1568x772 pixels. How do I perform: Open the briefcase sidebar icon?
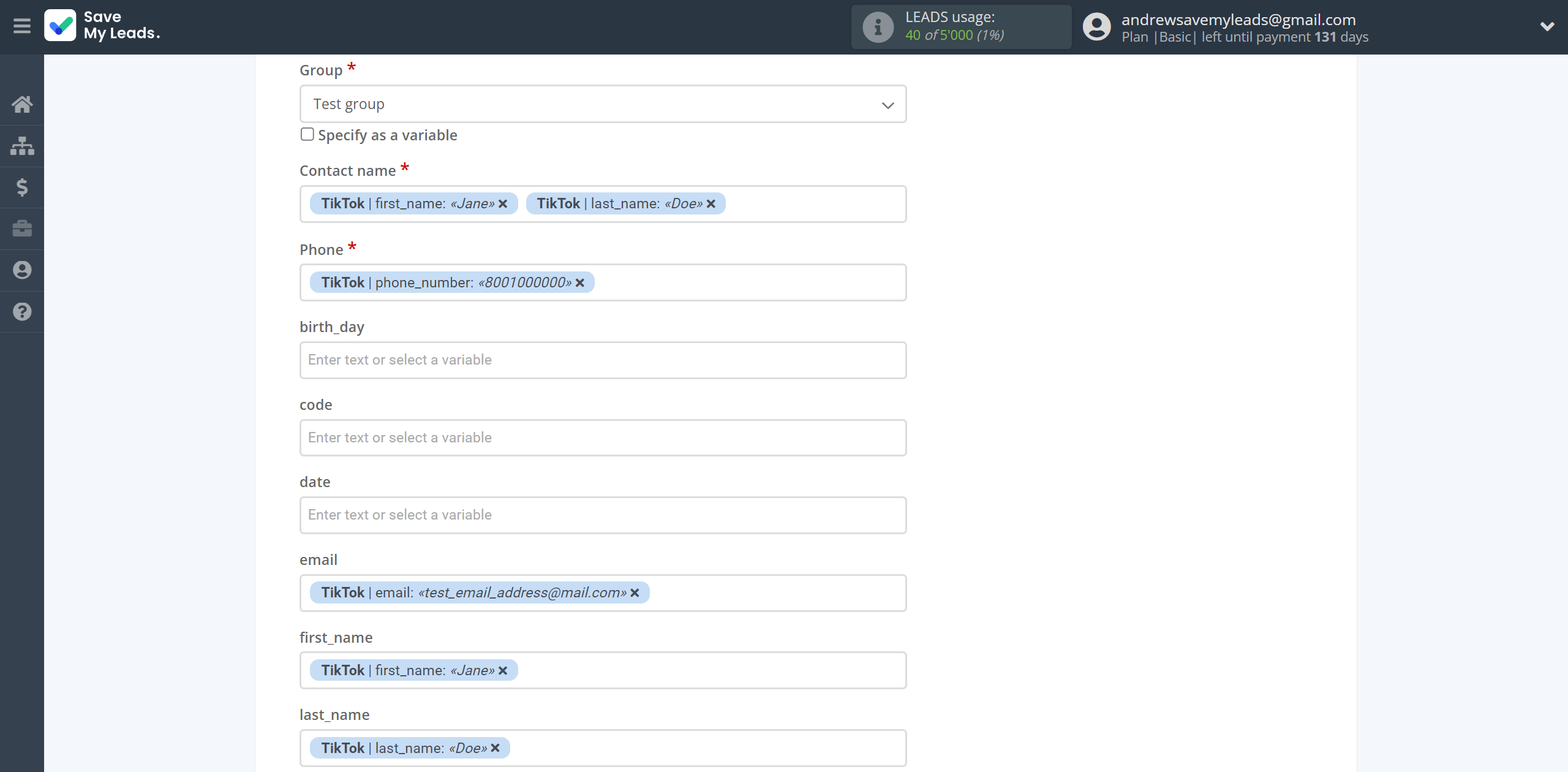(x=22, y=229)
